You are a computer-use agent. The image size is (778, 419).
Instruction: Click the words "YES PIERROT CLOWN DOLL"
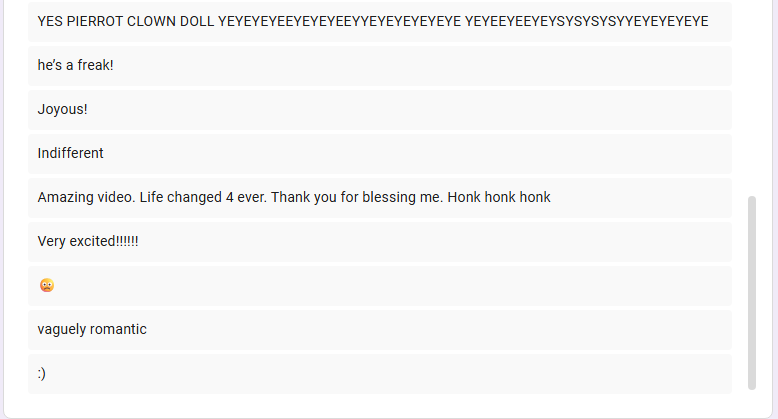click(x=126, y=21)
